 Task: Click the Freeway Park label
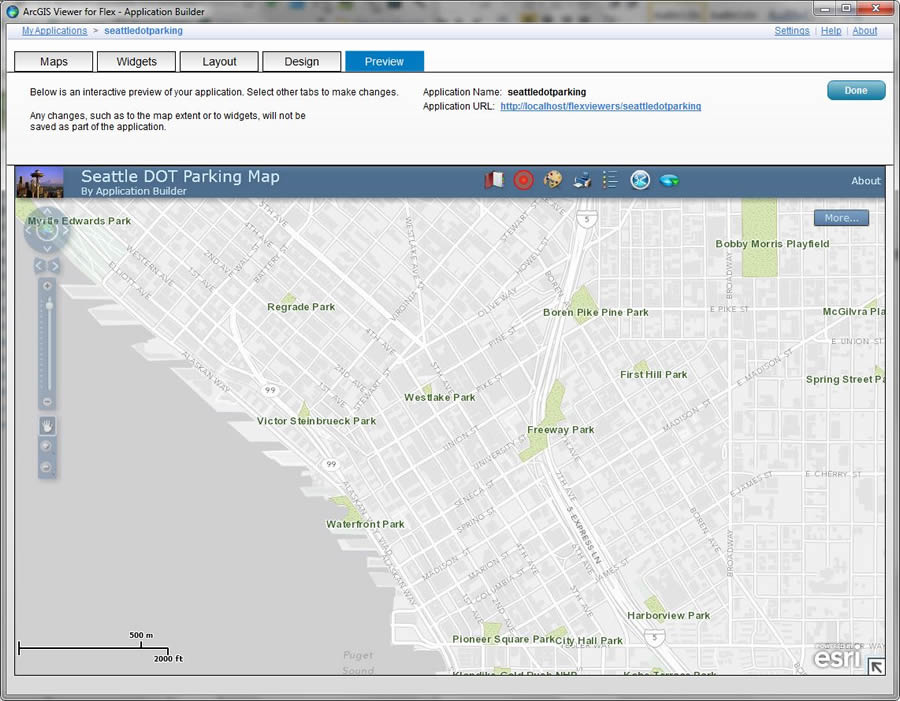561,429
